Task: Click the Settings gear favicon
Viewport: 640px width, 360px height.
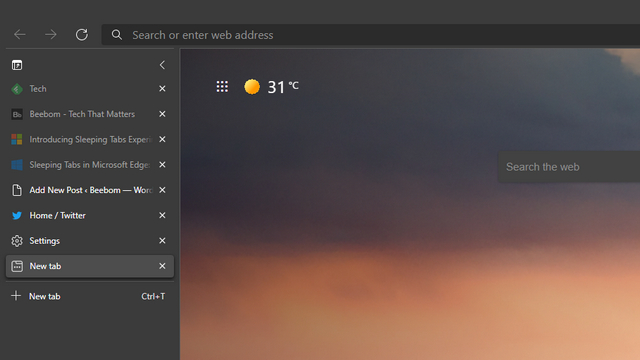Action: (x=17, y=241)
